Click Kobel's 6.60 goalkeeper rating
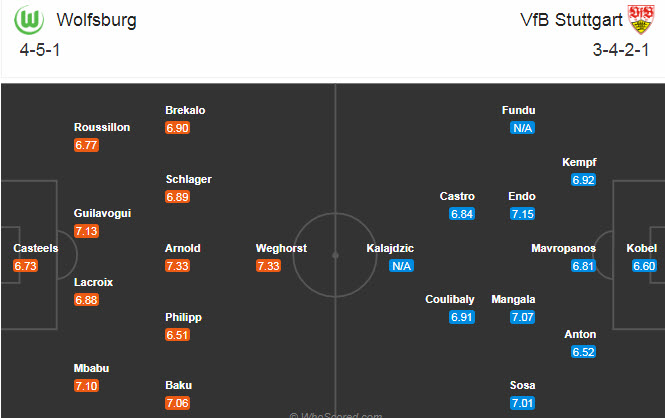 [642, 265]
